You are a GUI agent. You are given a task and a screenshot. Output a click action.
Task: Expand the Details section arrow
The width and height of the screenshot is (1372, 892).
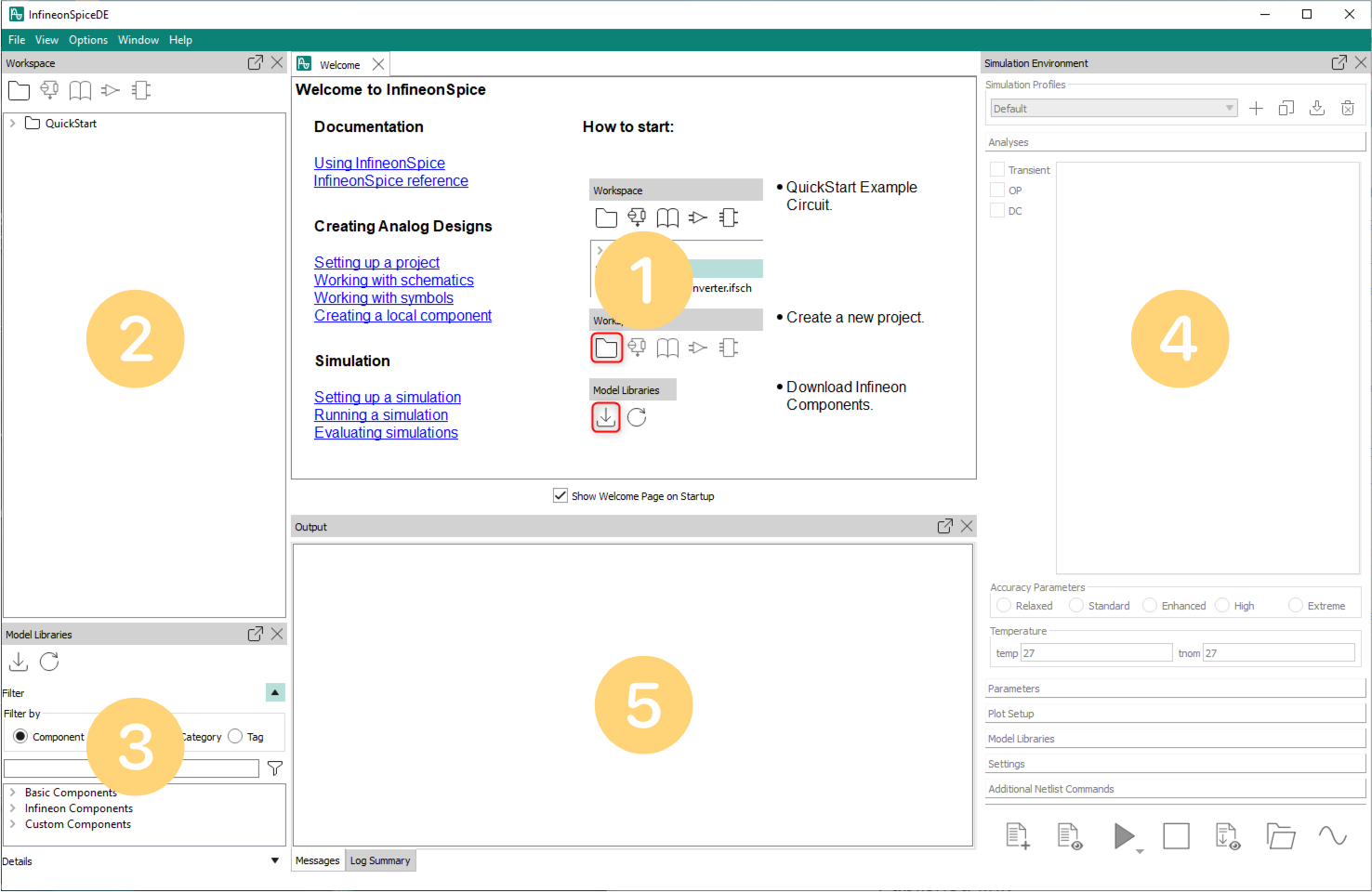click(275, 861)
